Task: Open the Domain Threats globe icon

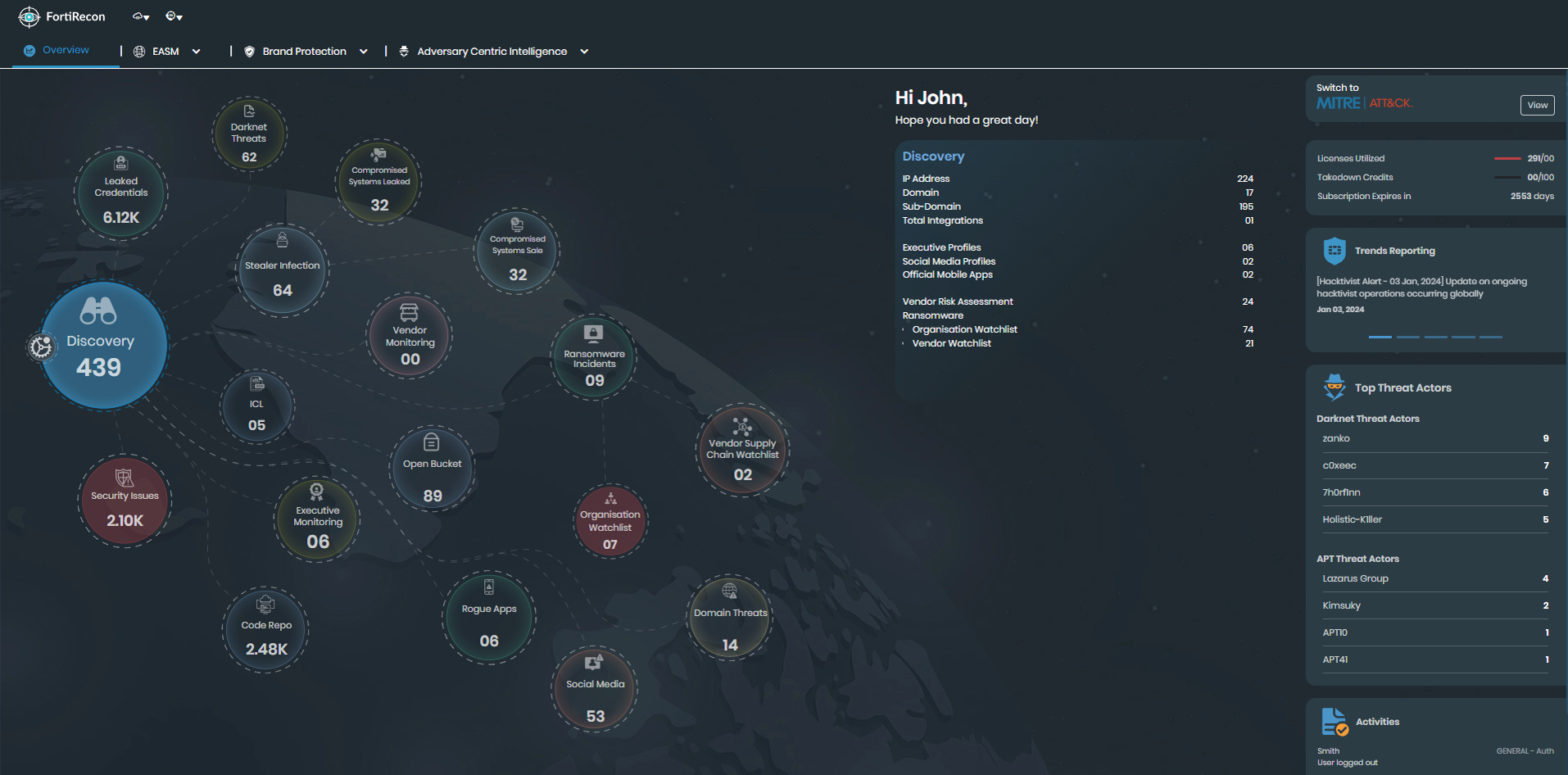Action: pos(729,591)
